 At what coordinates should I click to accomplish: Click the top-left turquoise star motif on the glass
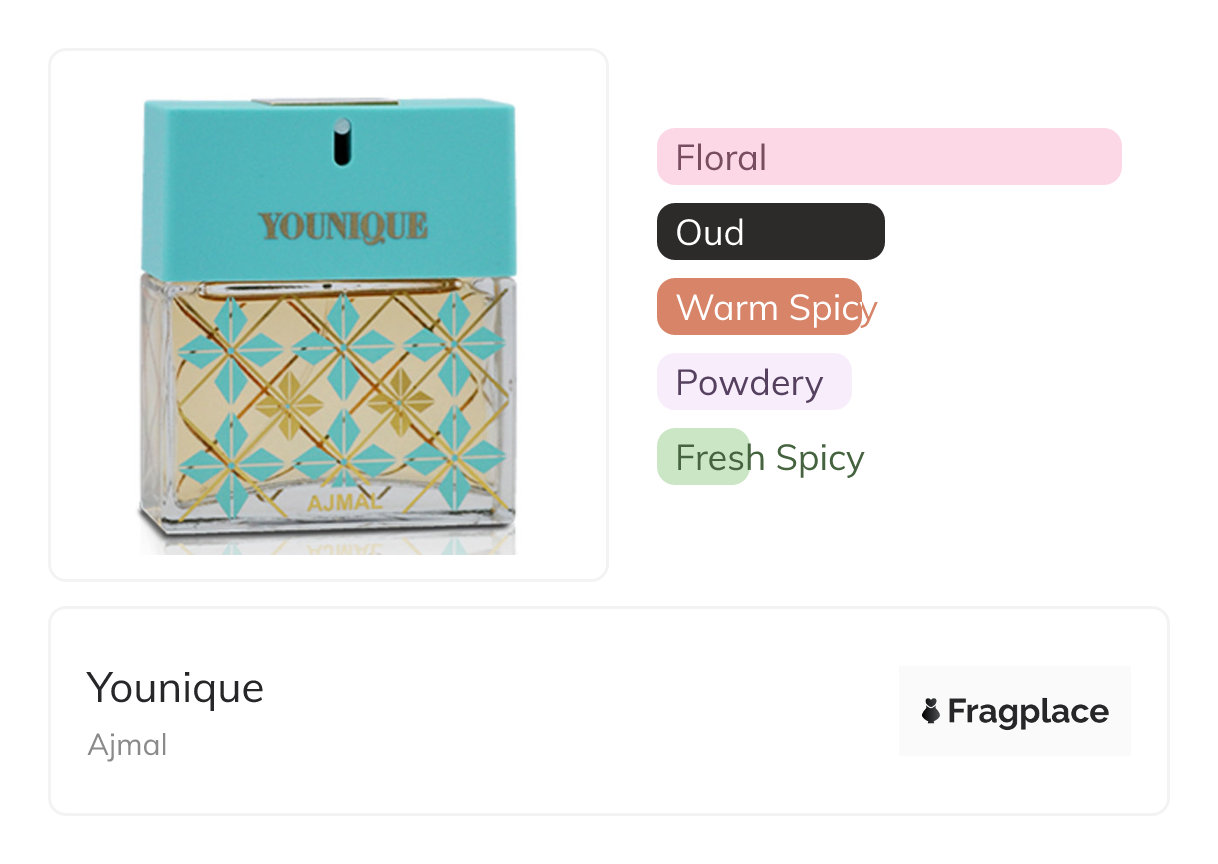(x=232, y=347)
